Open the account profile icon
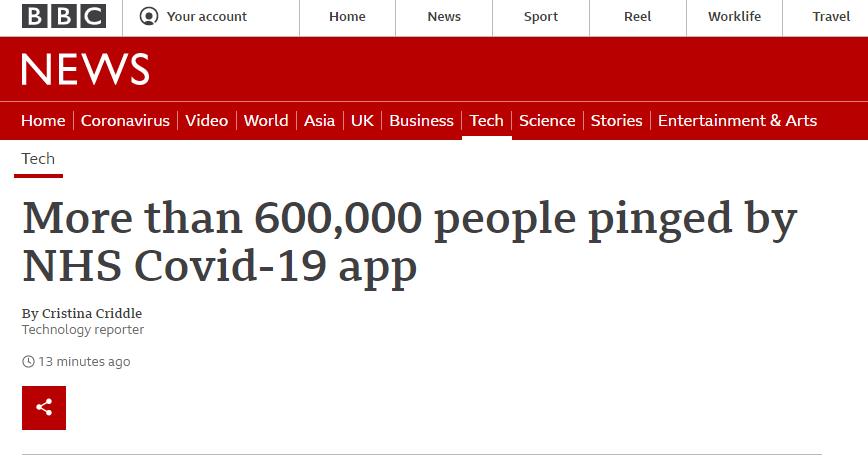The width and height of the screenshot is (868, 458). 149,17
